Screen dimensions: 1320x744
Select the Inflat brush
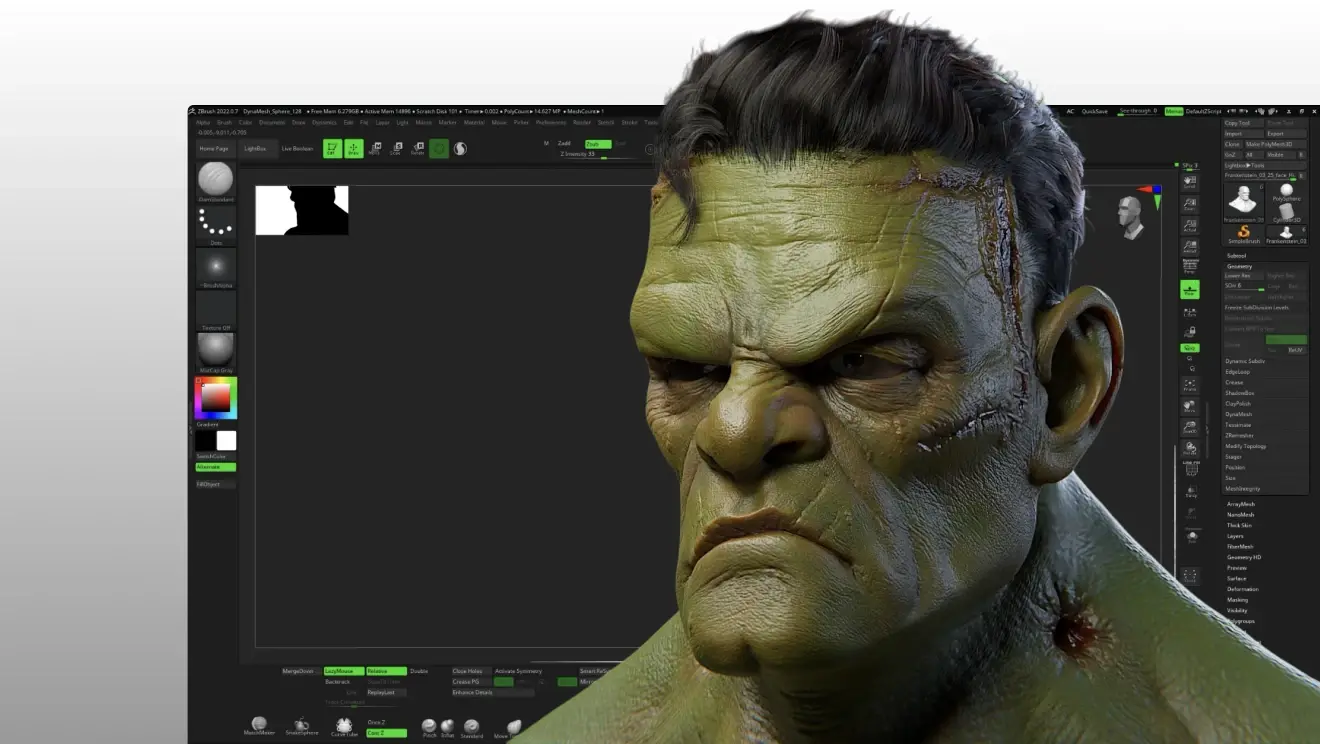pos(448,727)
